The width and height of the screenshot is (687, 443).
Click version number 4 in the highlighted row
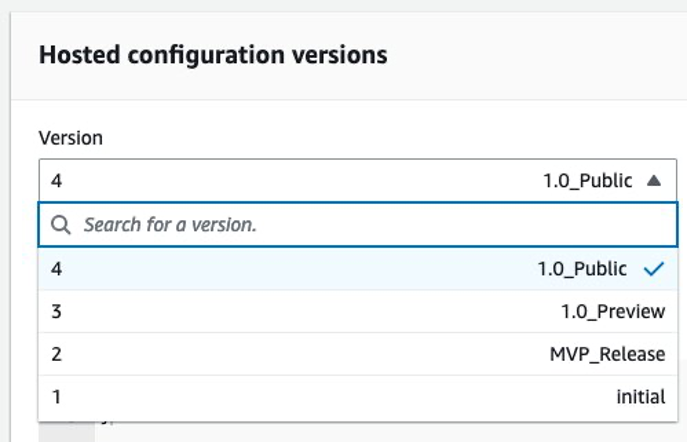(56, 269)
